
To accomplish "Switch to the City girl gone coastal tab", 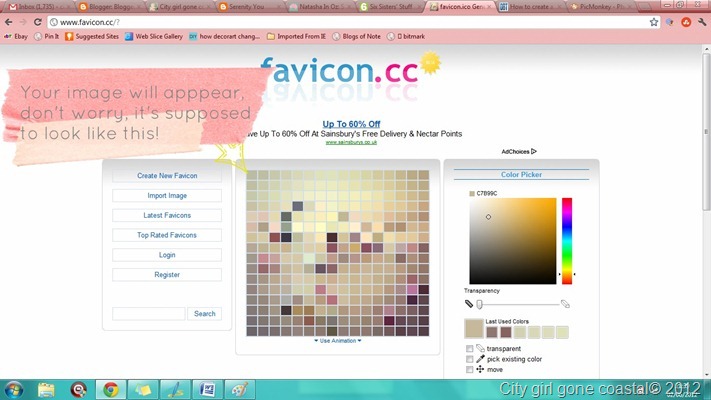I will tap(179, 7).
